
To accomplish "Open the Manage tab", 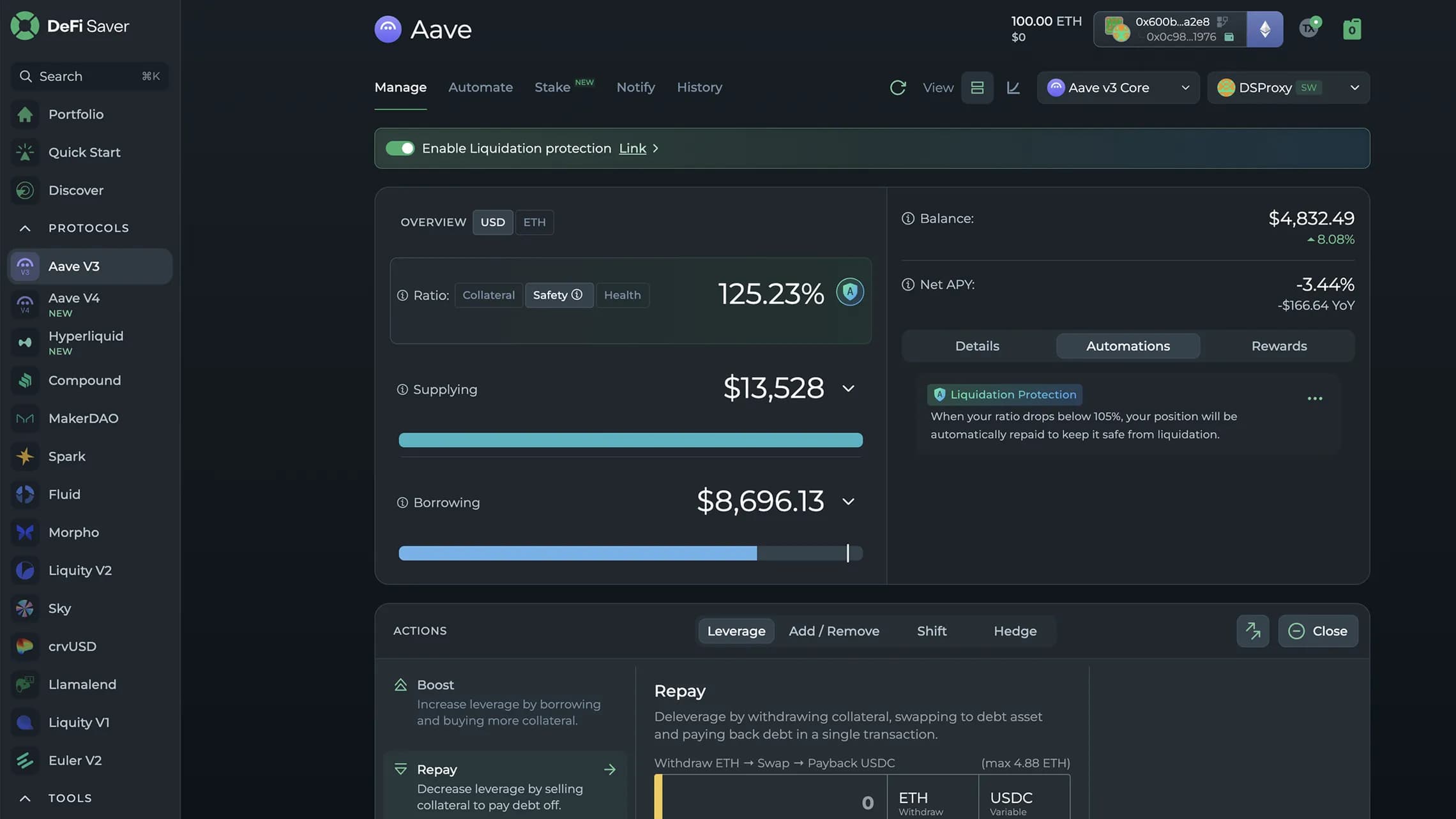I will 400,87.
